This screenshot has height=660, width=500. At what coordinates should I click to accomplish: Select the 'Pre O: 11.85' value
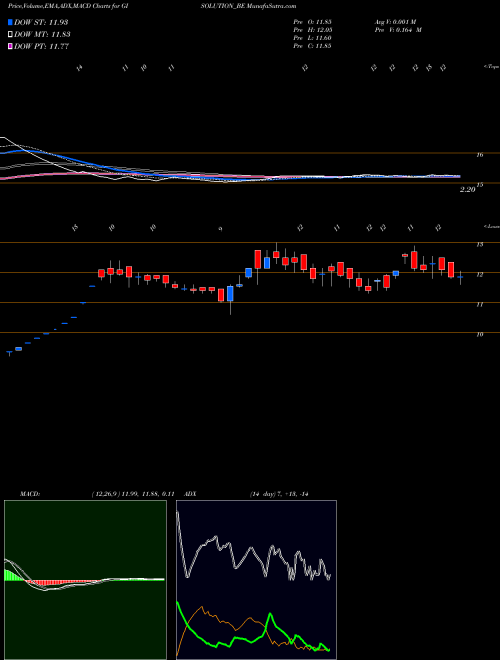(312, 22)
